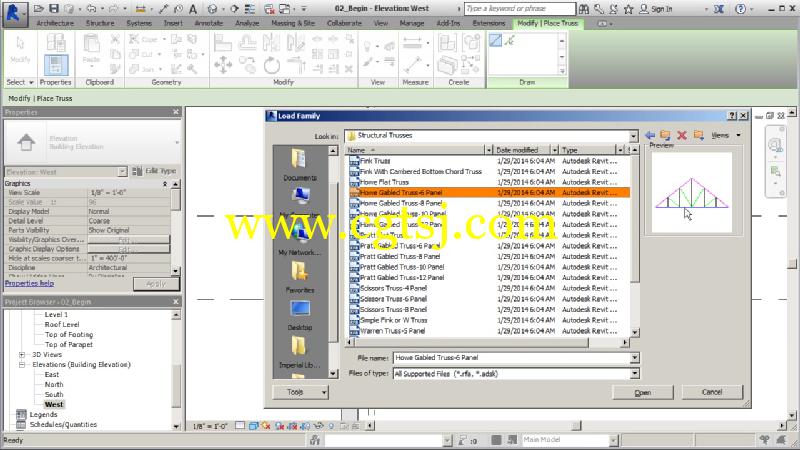Select the Line draw tool
The image size is (800, 450).
pyautogui.click(x=495, y=40)
